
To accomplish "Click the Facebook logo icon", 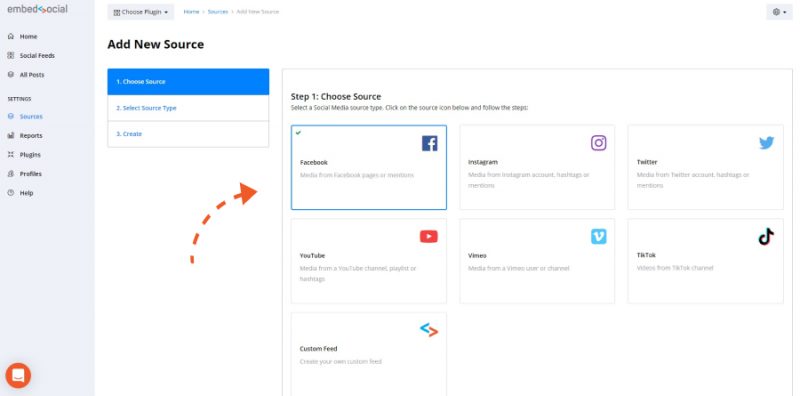I will coord(430,143).
